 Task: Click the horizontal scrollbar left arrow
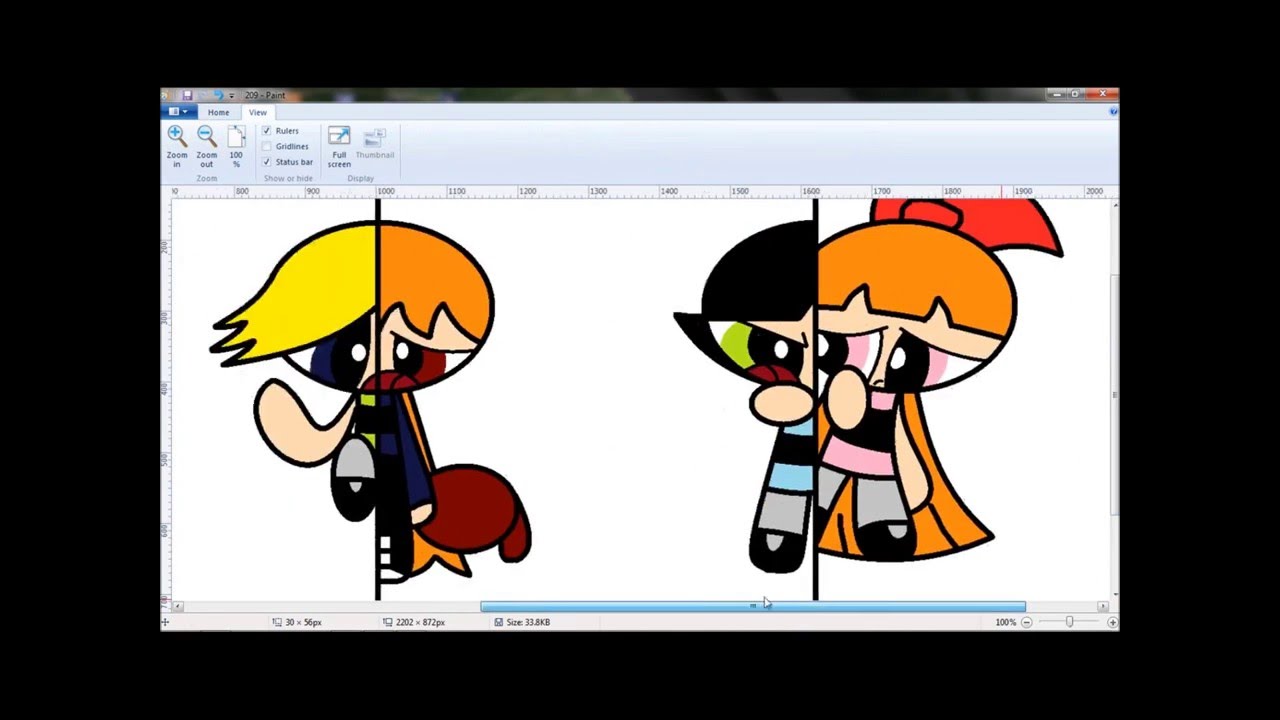(178, 606)
